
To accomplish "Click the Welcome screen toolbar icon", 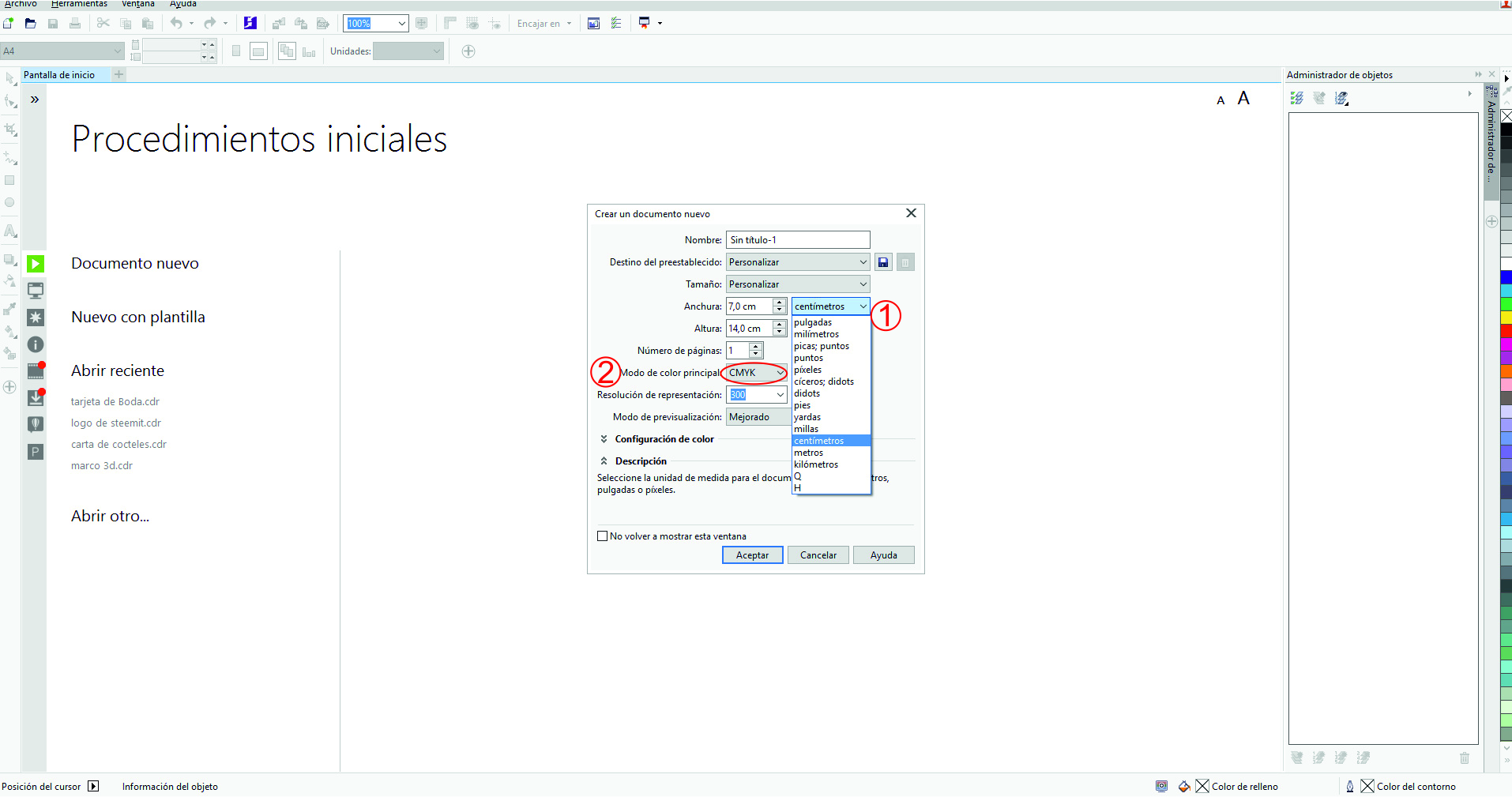I will (594, 23).
